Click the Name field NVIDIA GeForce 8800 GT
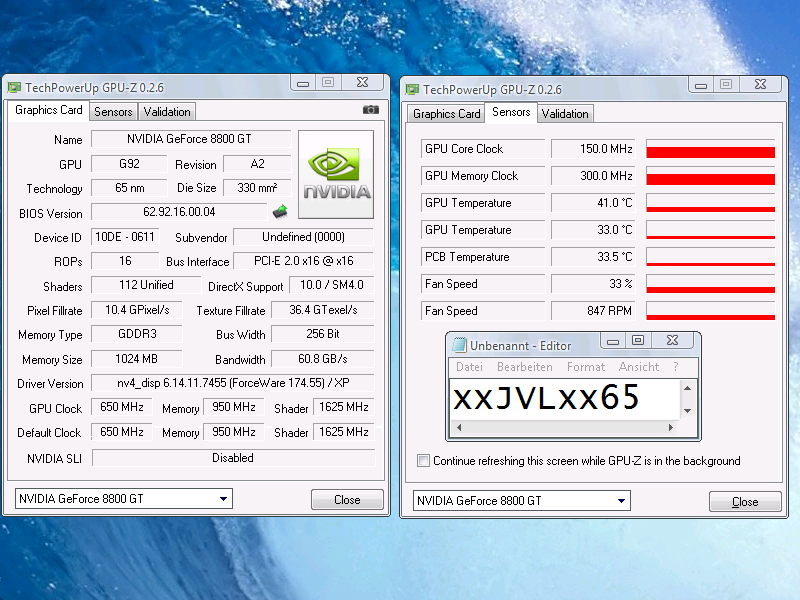The height and width of the screenshot is (600, 800). tap(191, 139)
